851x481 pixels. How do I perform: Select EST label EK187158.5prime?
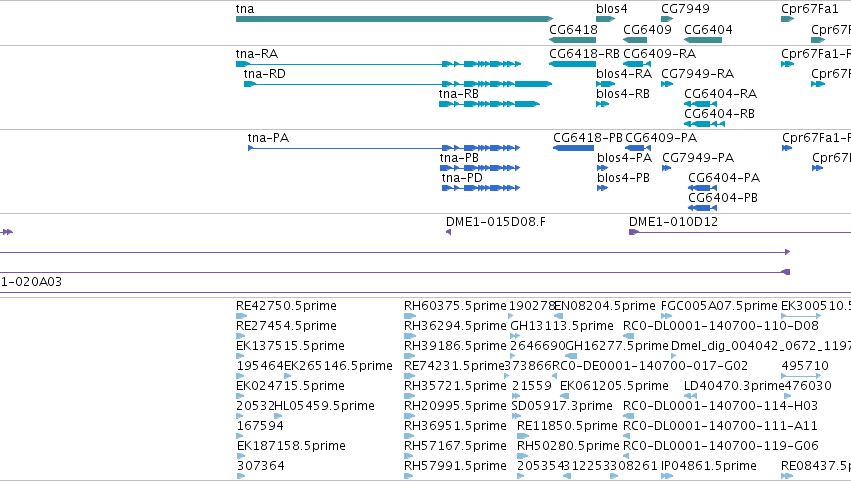coord(291,446)
